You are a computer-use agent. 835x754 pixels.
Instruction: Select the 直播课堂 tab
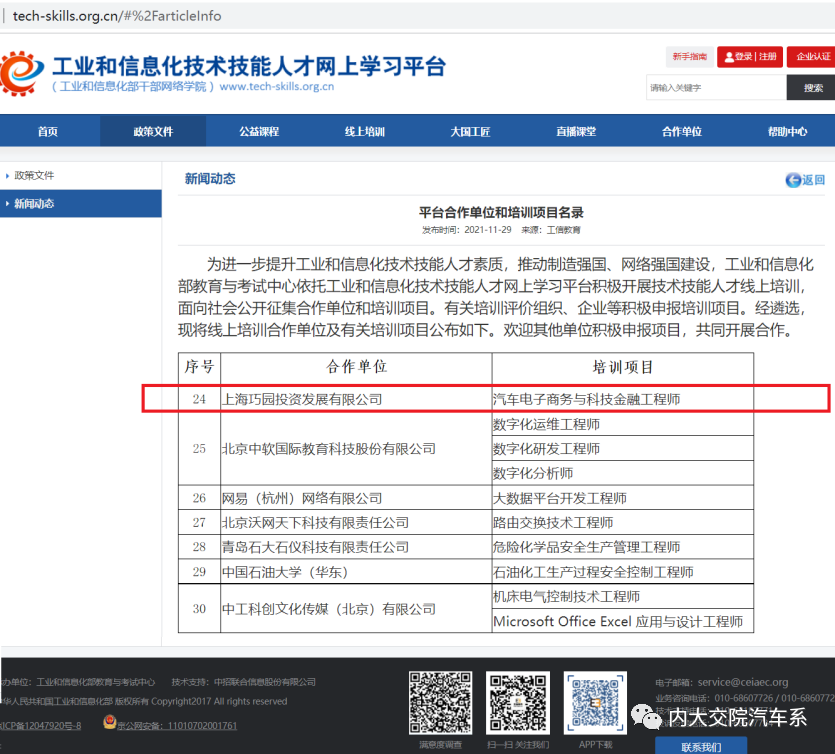point(576,132)
